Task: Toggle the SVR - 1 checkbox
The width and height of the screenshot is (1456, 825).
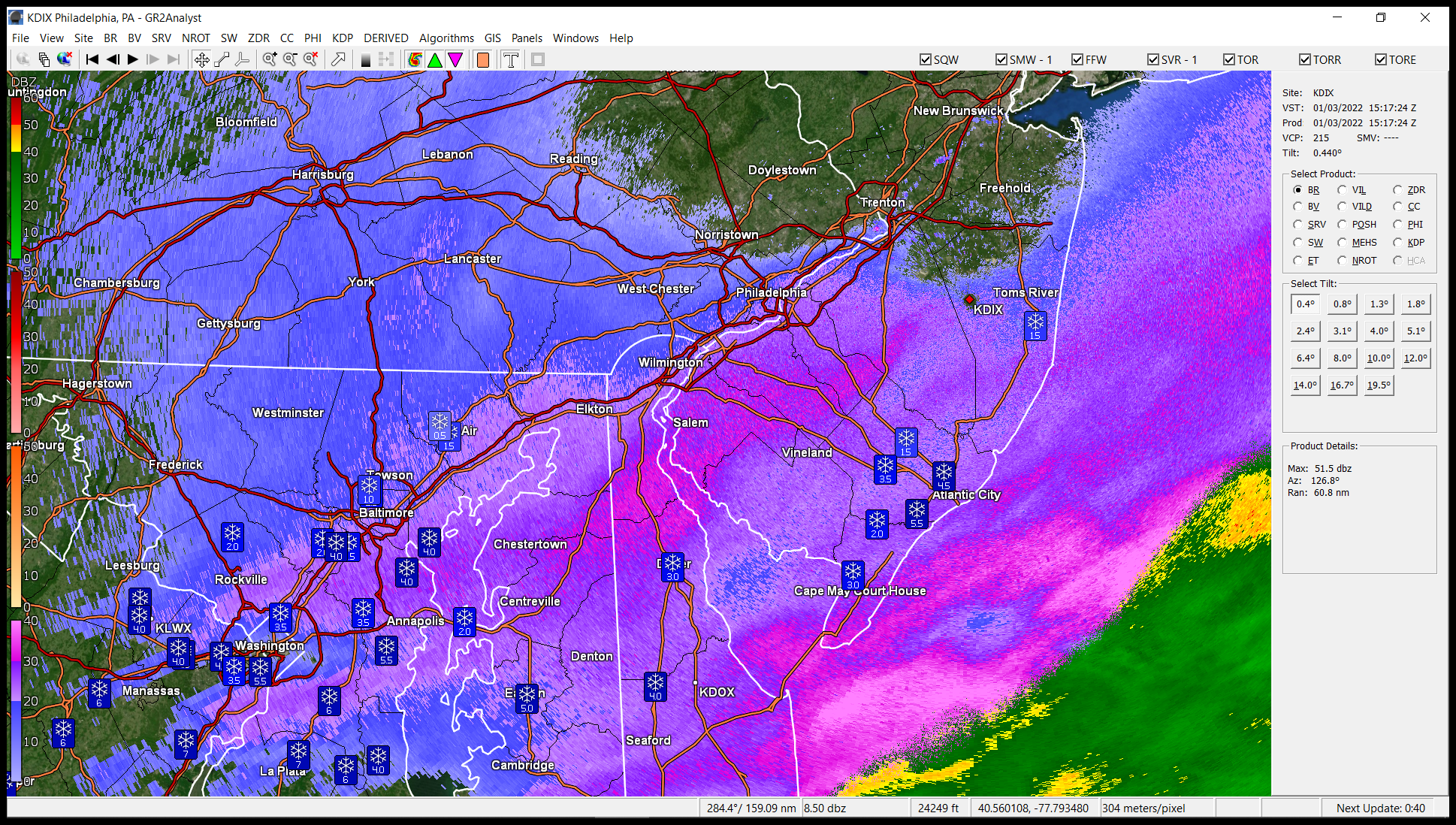Action: pyautogui.click(x=1153, y=59)
